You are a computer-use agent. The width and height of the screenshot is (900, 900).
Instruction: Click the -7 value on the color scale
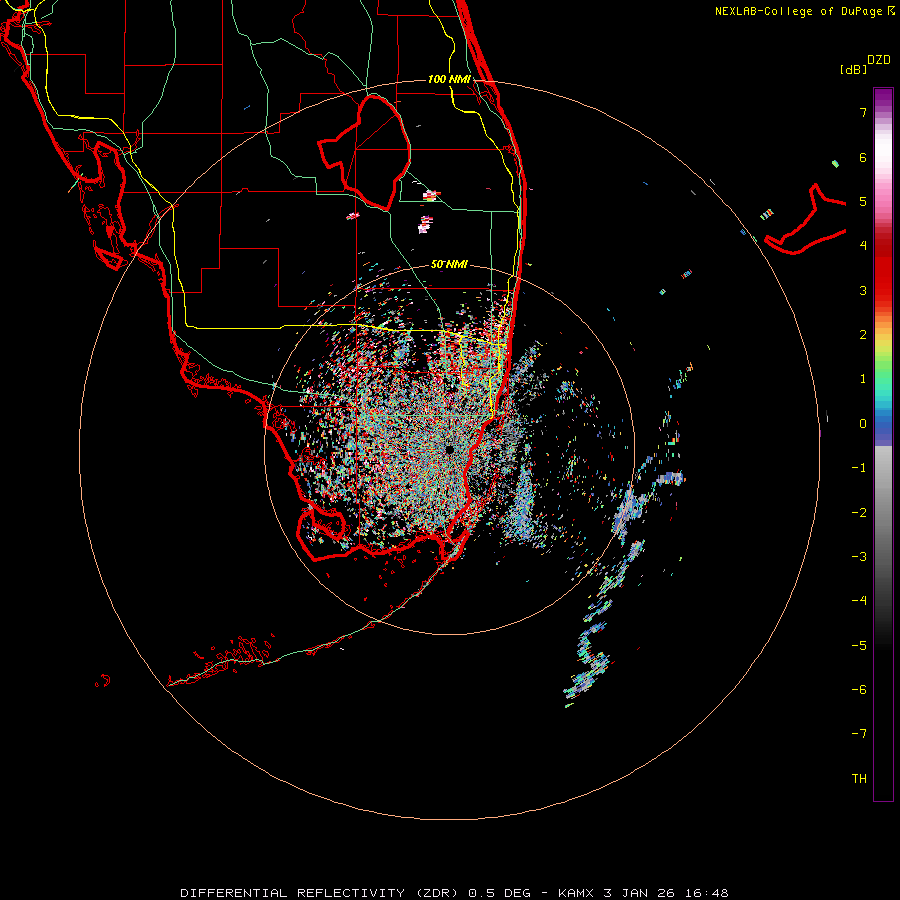(859, 734)
